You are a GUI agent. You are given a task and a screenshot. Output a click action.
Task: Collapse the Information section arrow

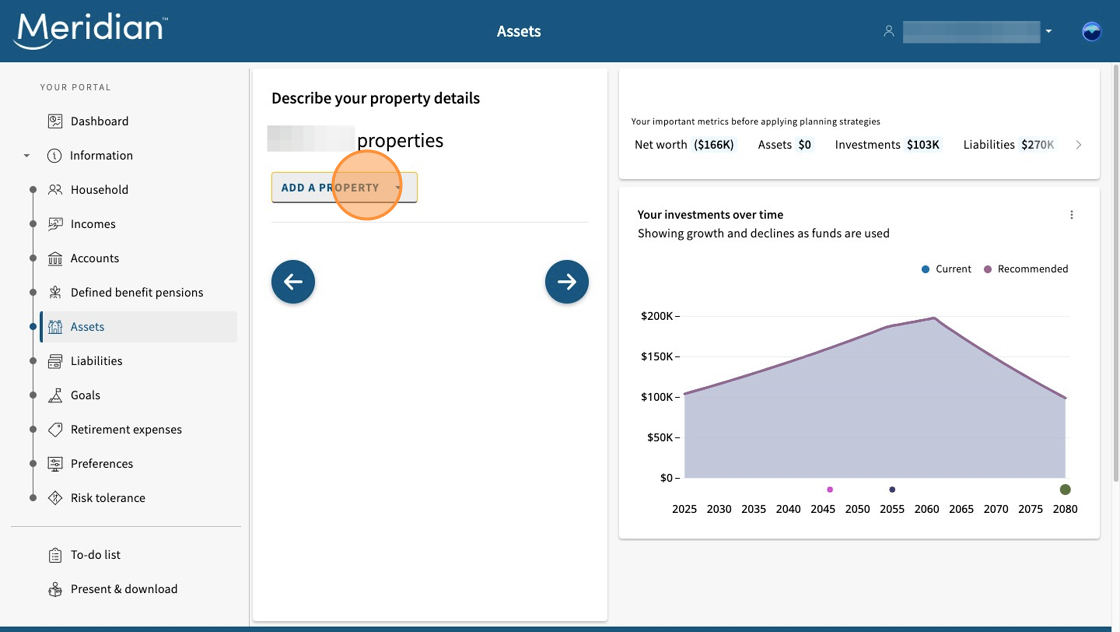point(26,156)
